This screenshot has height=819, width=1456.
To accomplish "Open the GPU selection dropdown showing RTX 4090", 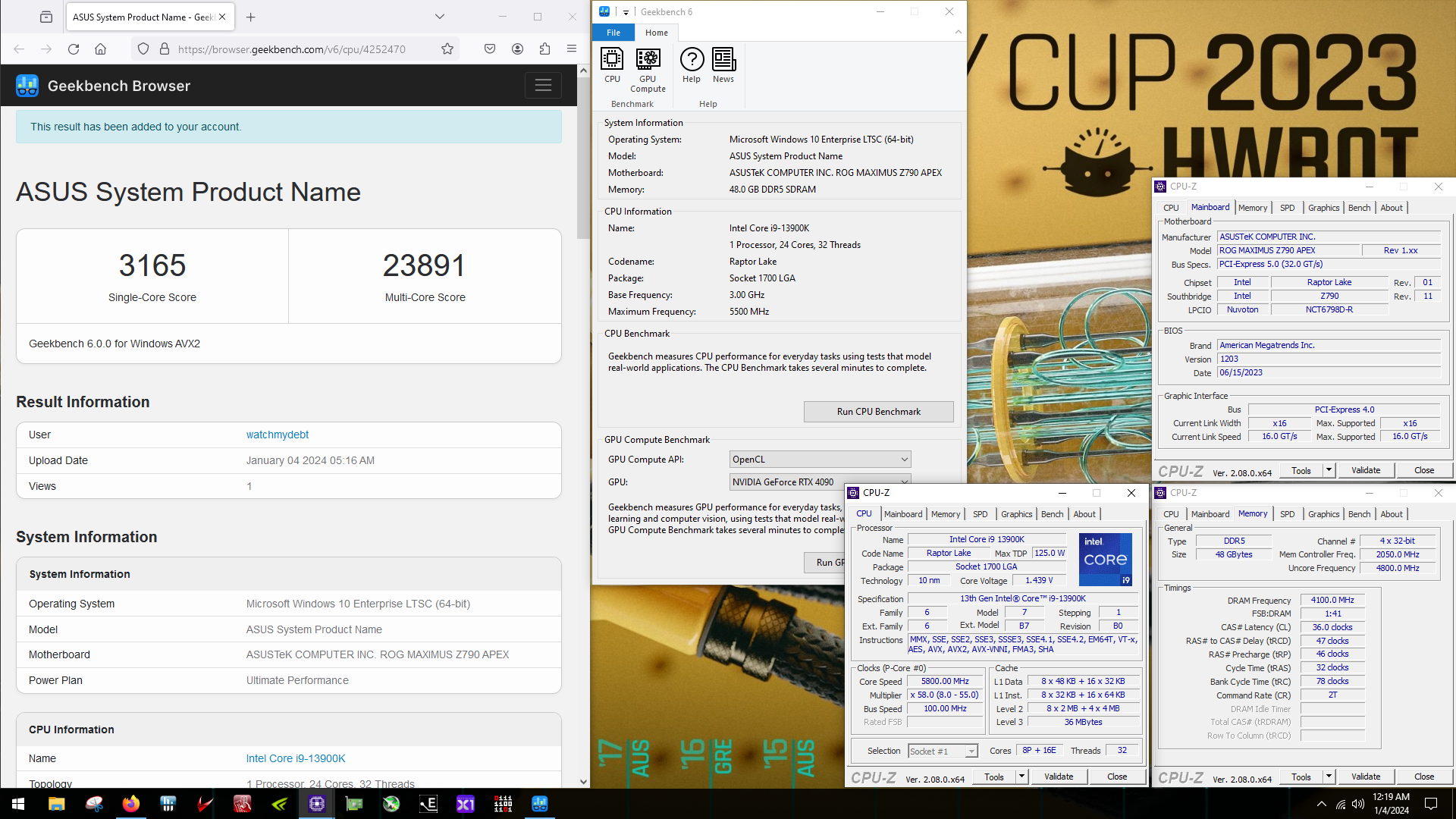I will click(x=820, y=482).
